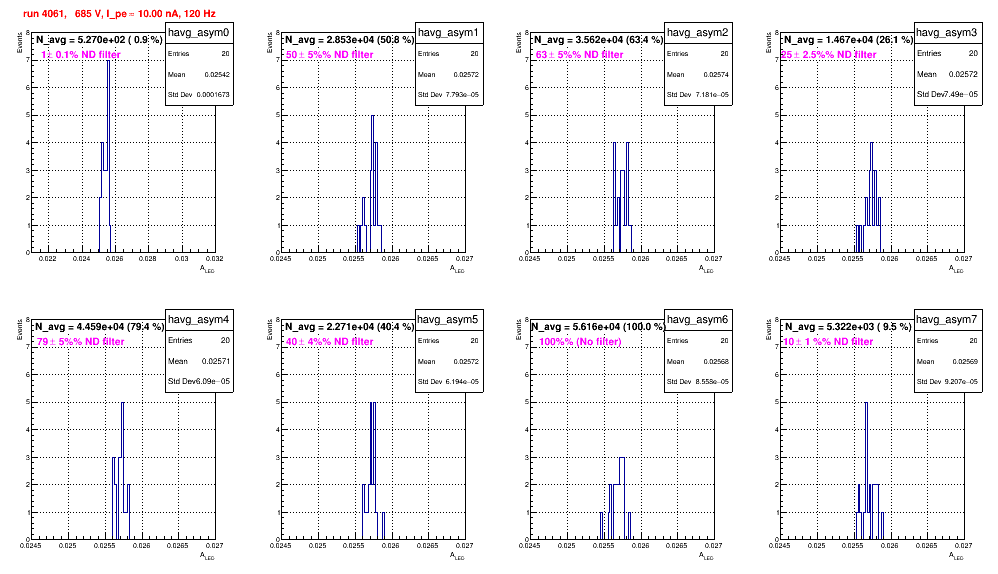Click Mean value 0.02574 in havg_asym2 box
The width and height of the screenshot is (998, 574).
pyautogui.click(x=716, y=74)
